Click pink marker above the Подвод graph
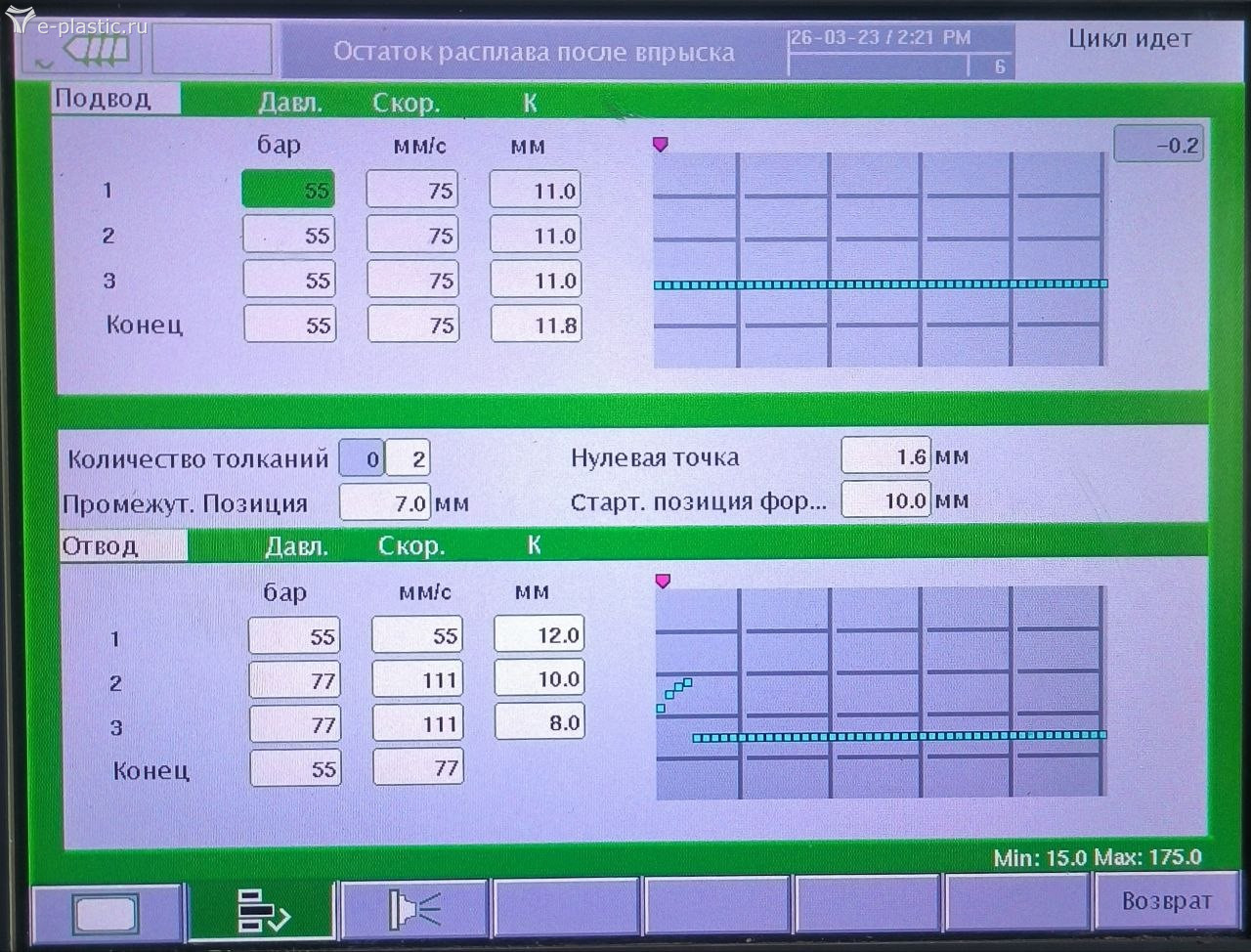This screenshot has height=952, width=1251. [661, 145]
